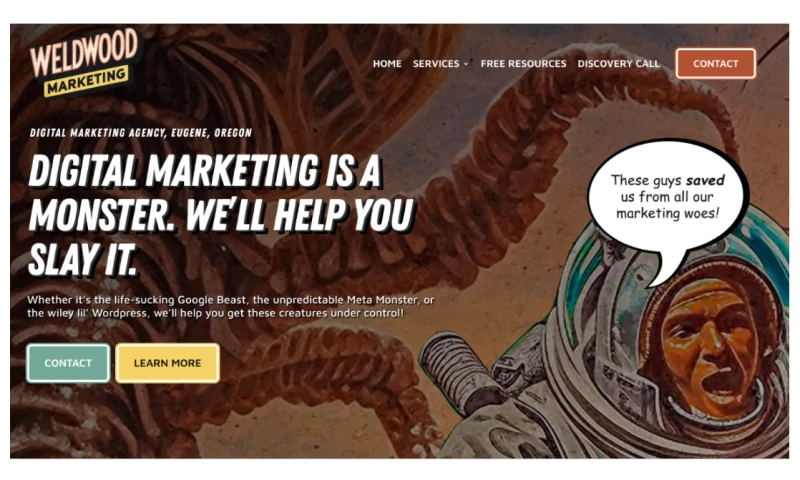Click the teal Contact button below the headline
This screenshot has height=480, width=800.
[x=68, y=363]
